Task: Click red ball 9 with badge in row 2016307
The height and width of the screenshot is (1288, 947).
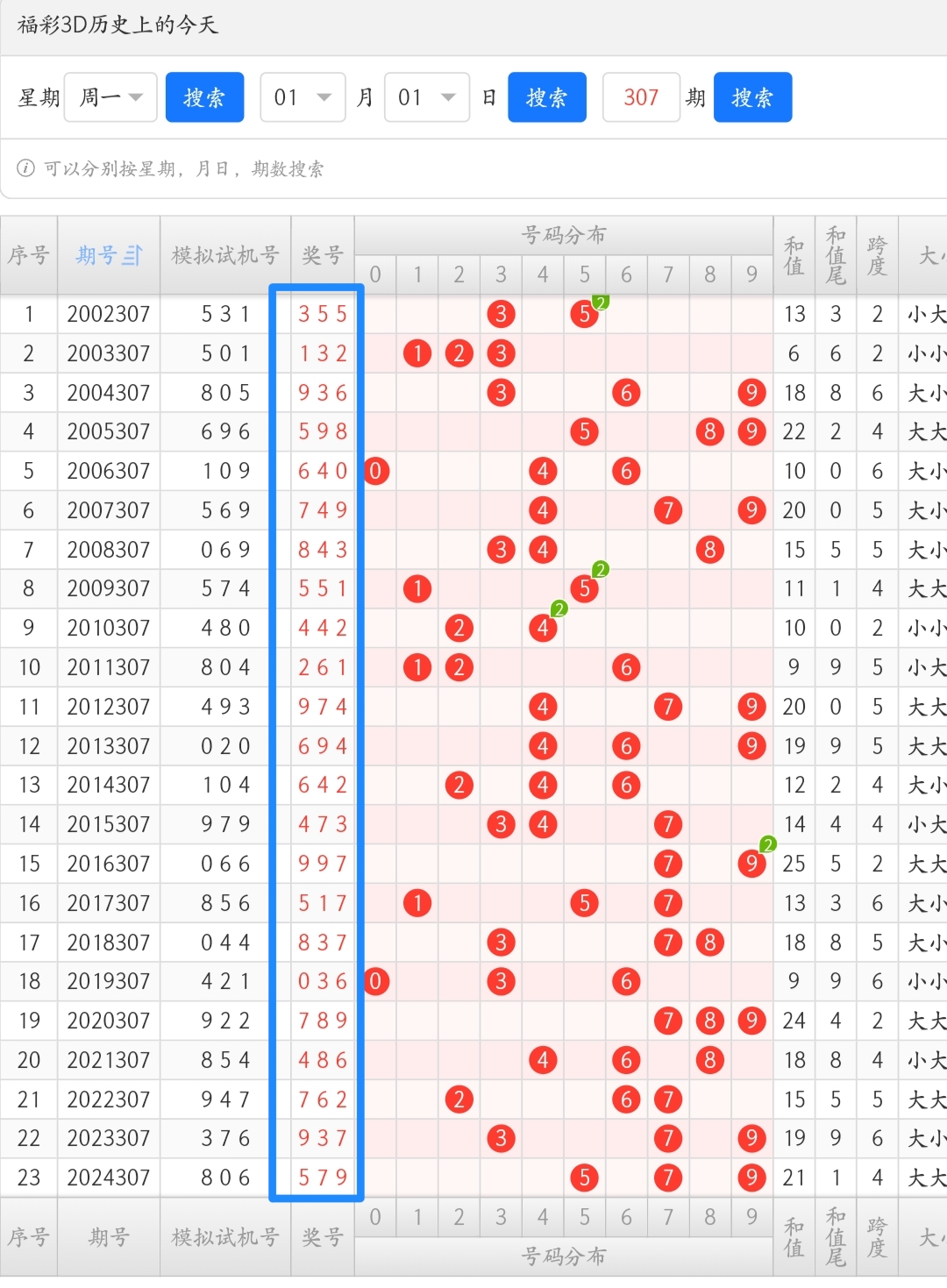Action: pyautogui.click(x=751, y=864)
